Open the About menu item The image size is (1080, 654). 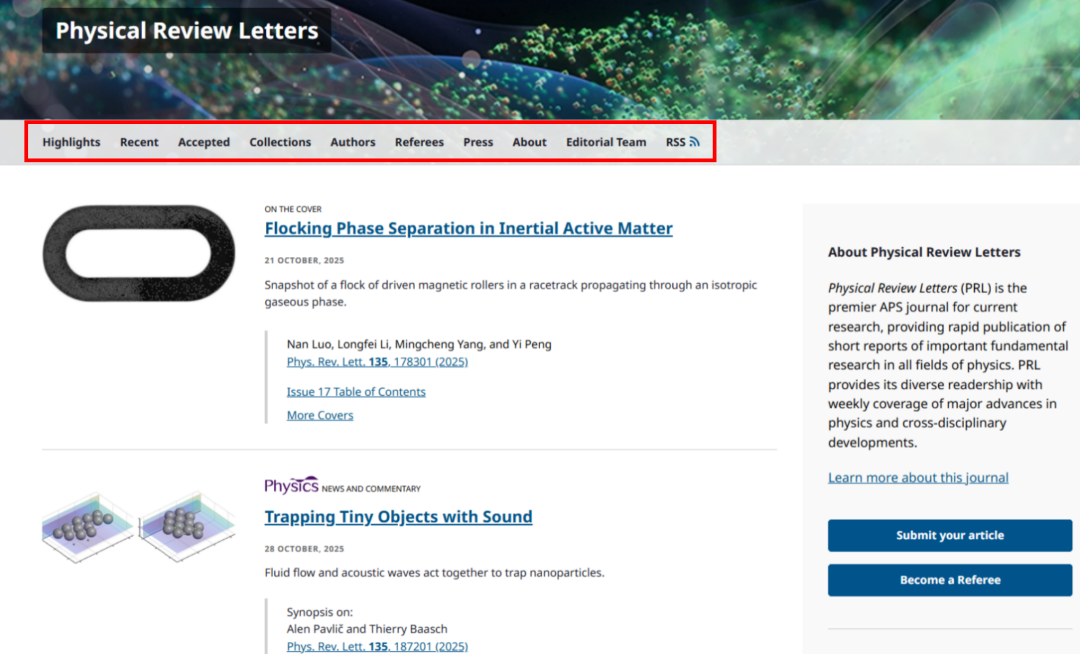click(x=529, y=142)
